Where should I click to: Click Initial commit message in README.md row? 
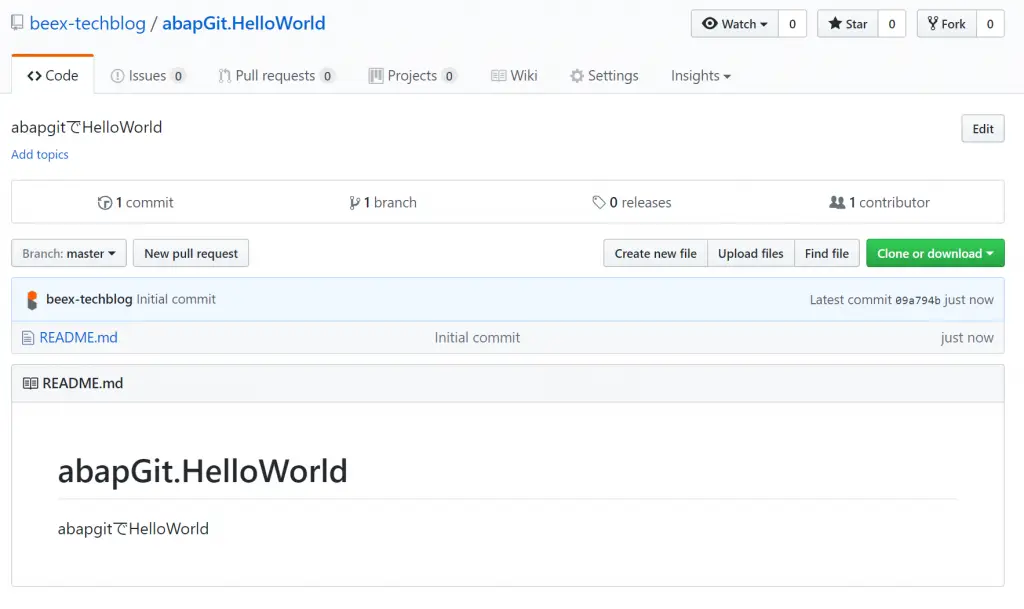point(477,337)
